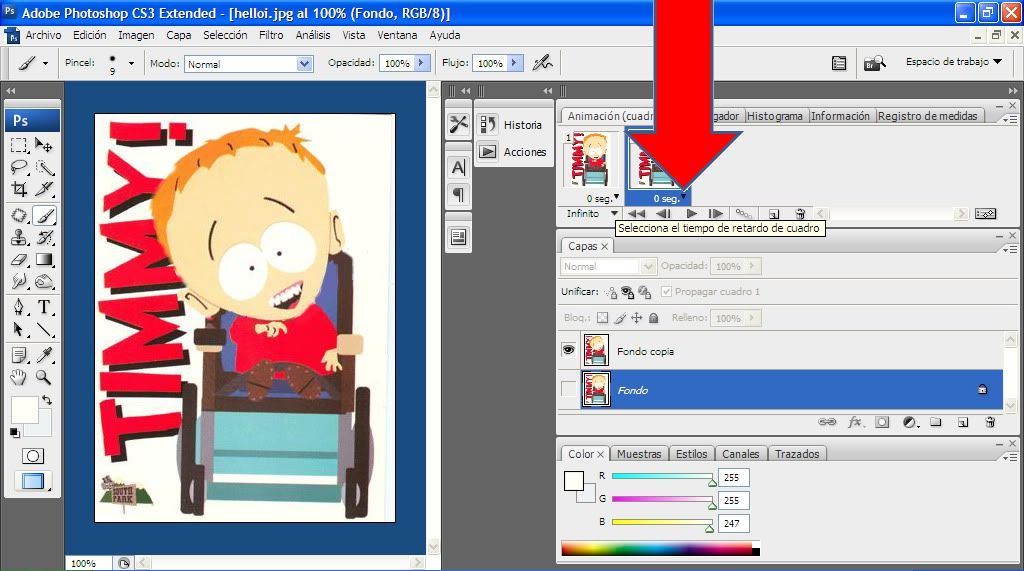The height and width of the screenshot is (571, 1024).
Task: Duplicate the selected animation frame
Action: coord(774,214)
